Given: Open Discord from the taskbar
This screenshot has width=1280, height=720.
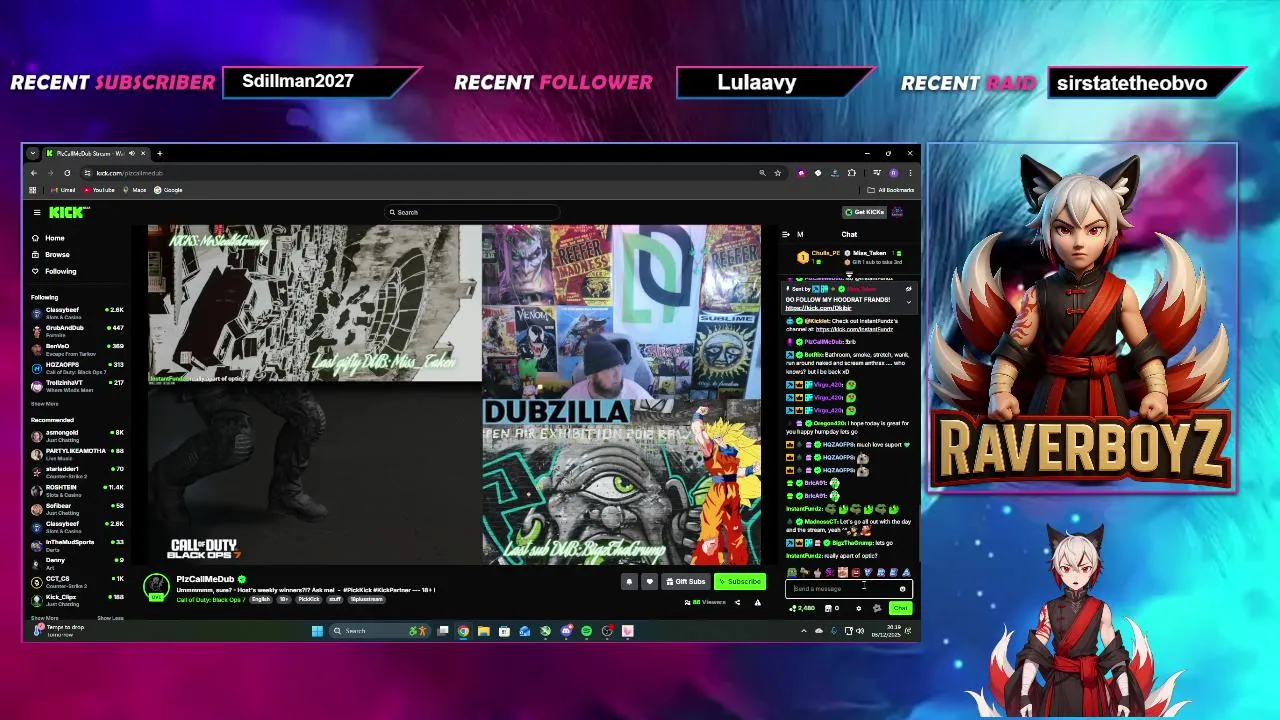Looking at the screenshot, I should point(566,631).
